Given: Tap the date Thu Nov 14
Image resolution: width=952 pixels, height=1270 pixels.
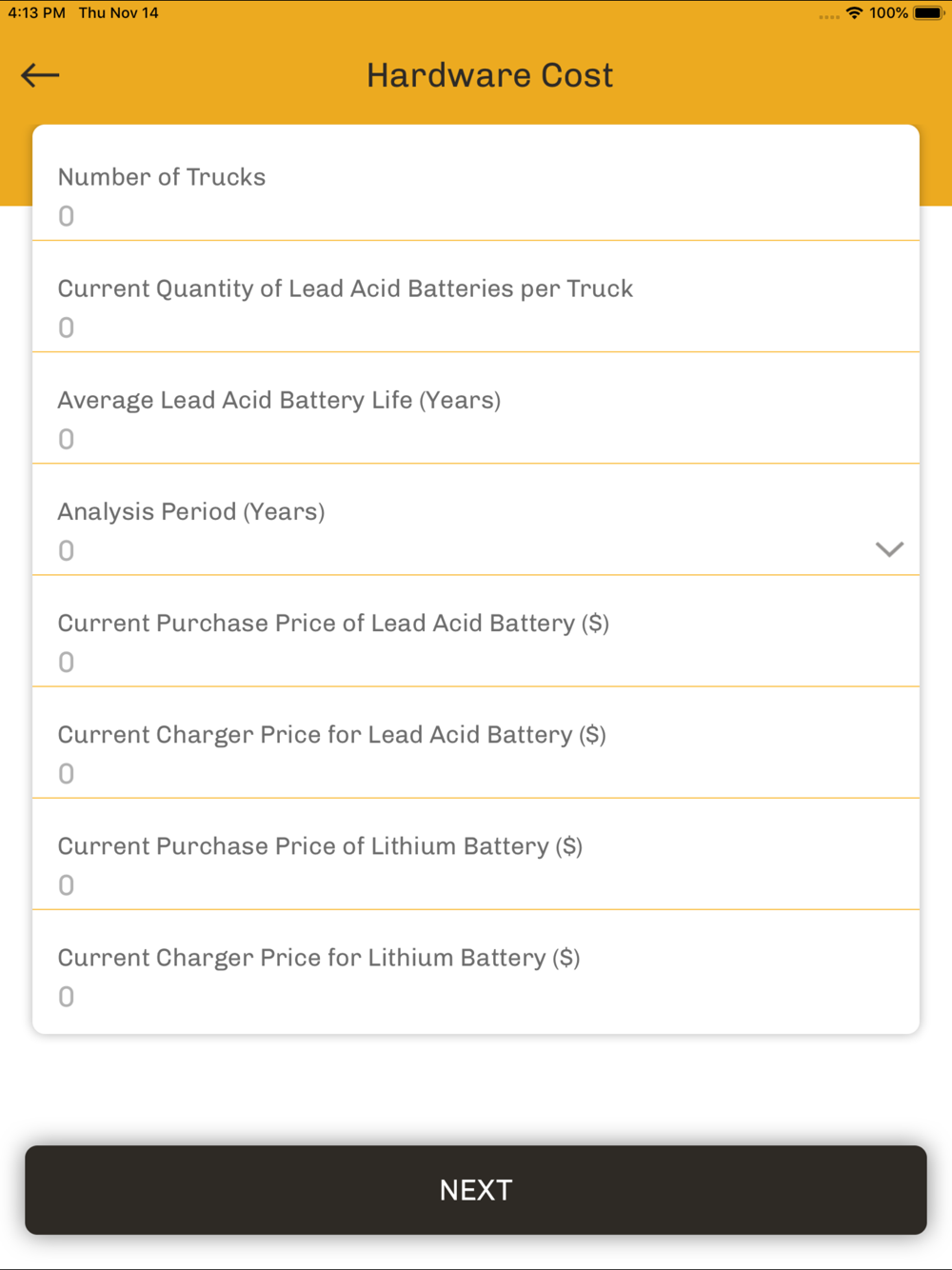Looking at the screenshot, I should (119, 13).
